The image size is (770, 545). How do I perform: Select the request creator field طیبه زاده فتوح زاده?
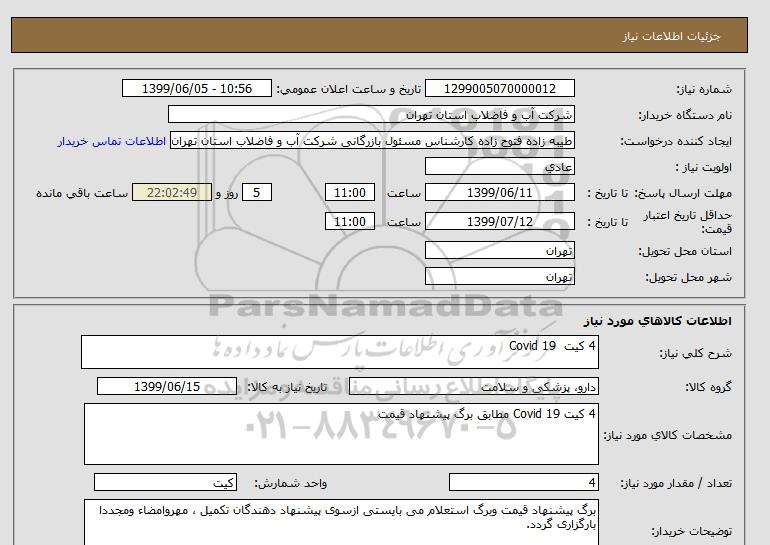372,140
